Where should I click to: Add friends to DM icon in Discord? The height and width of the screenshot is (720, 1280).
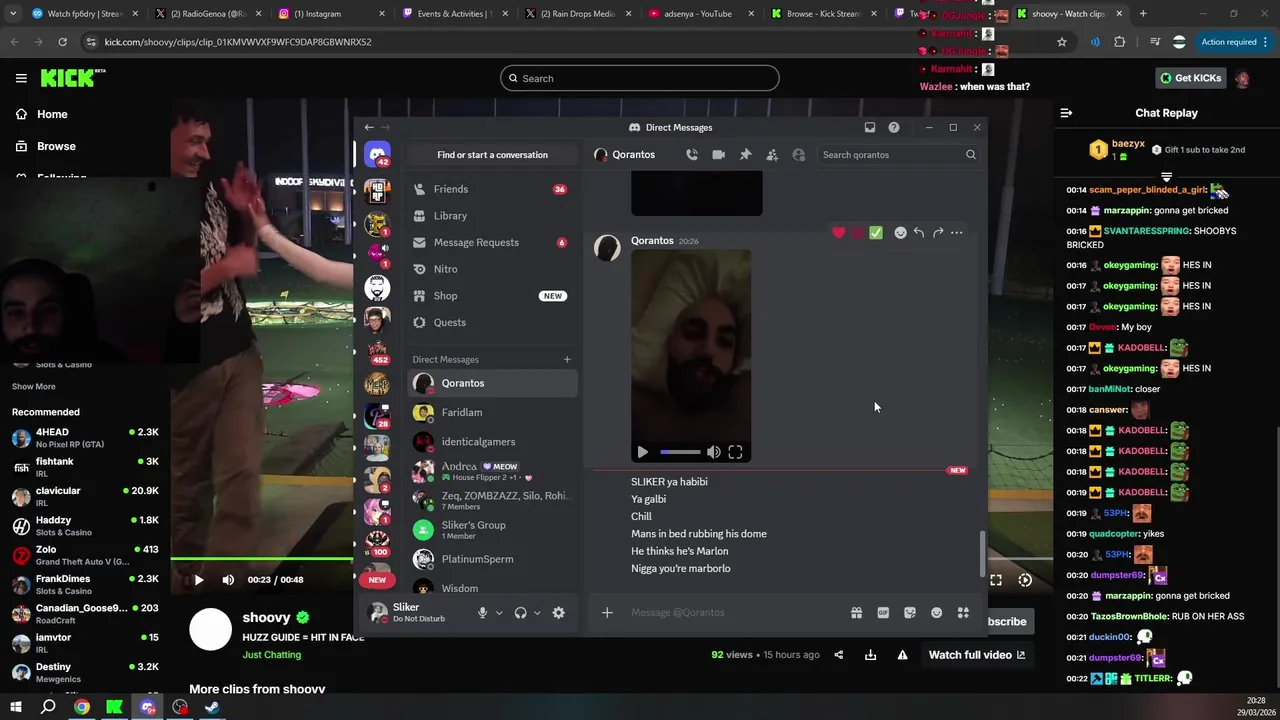coord(772,155)
